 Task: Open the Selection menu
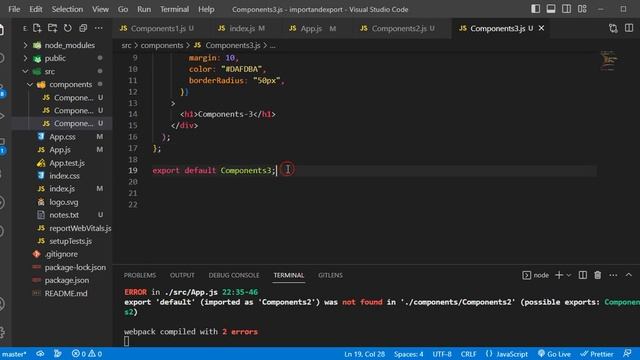[67, 9]
